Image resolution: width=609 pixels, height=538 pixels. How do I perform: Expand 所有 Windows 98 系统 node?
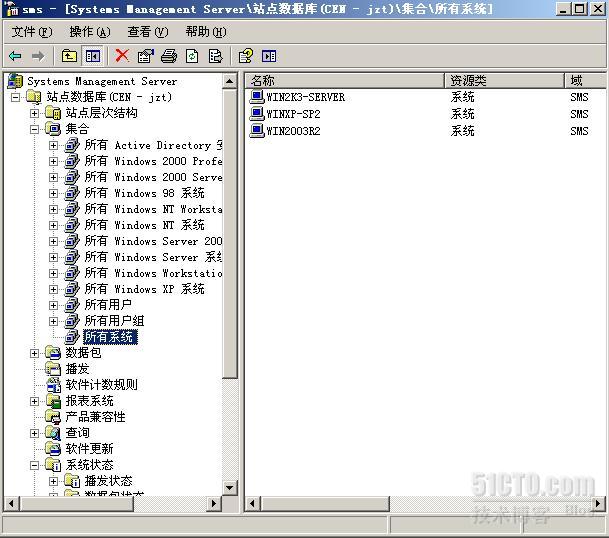(54, 193)
